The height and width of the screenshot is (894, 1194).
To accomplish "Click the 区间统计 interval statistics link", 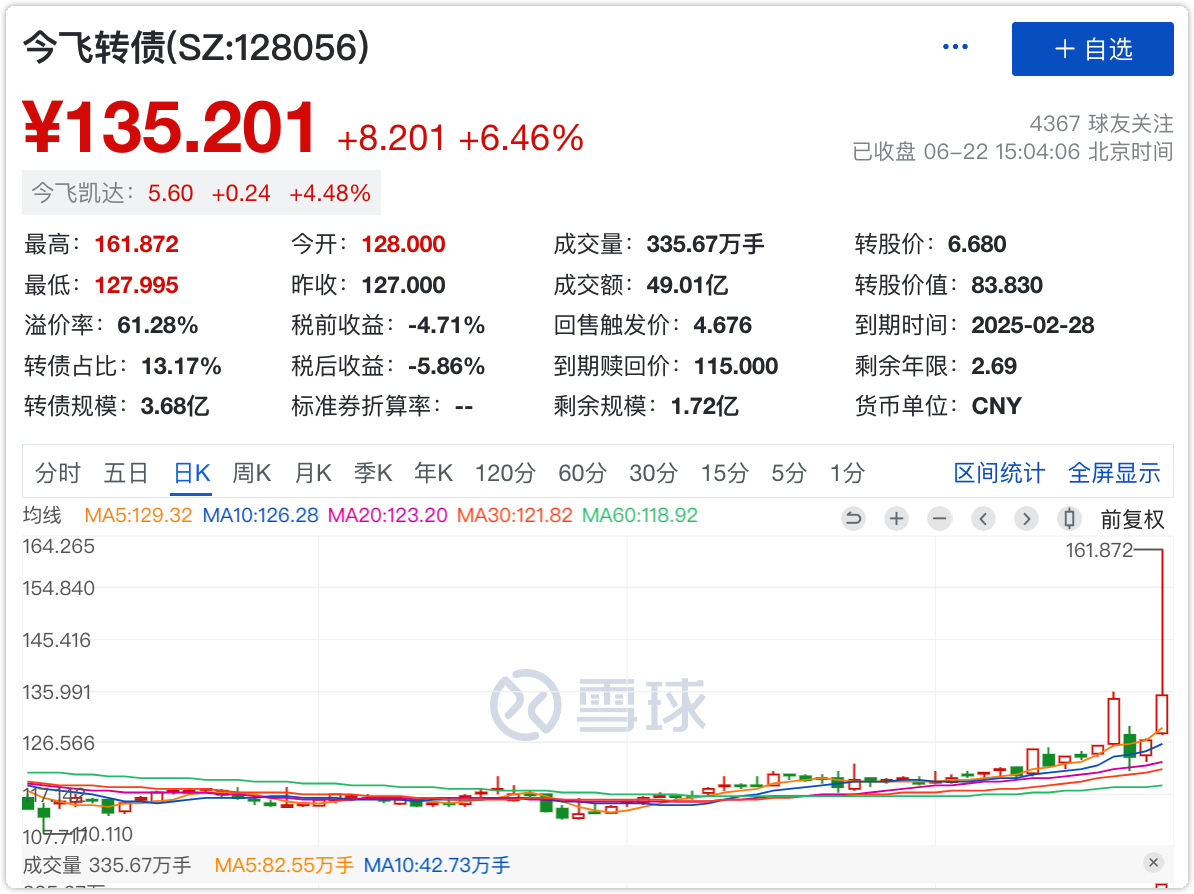I will click(999, 473).
